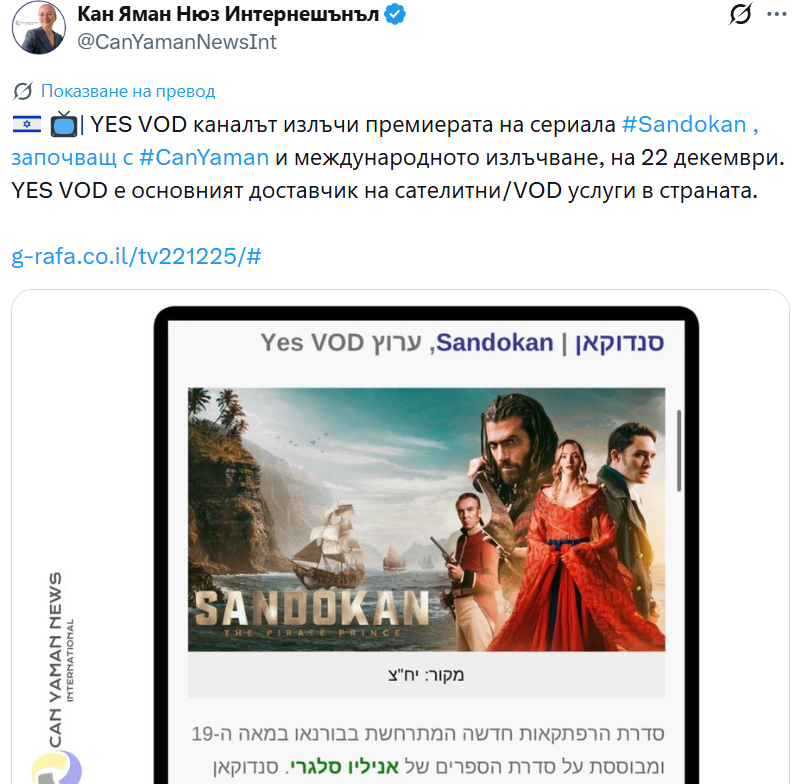This screenshot has height=784, width=795.
Task: Visit the @CanYamanNewsInt handle
Action: [177, 42]
